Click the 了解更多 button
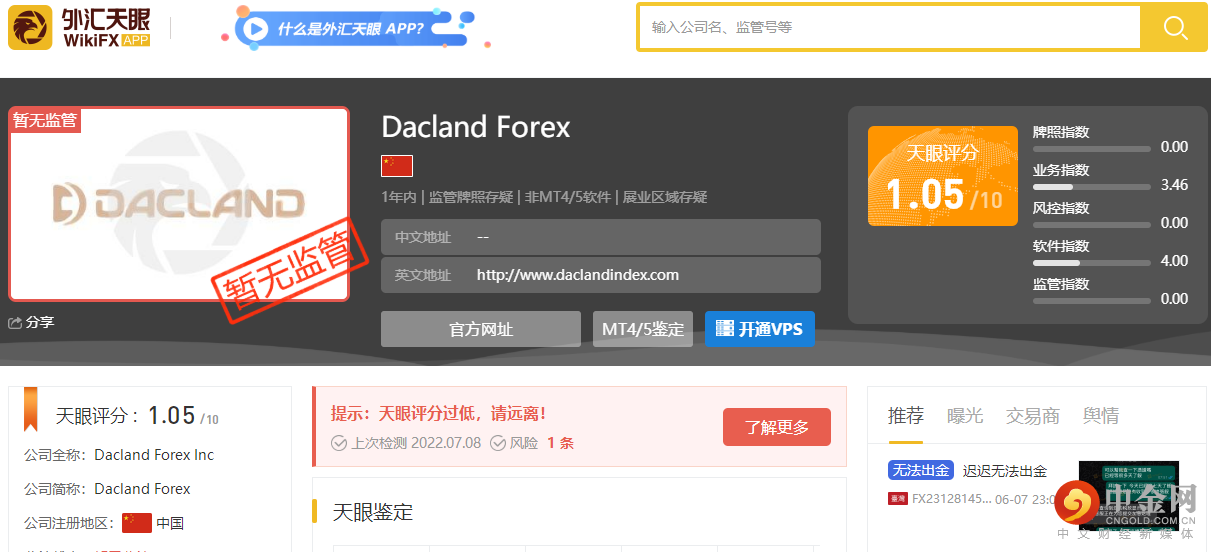Screen dimensions: 1211x552 coord(777,427)
